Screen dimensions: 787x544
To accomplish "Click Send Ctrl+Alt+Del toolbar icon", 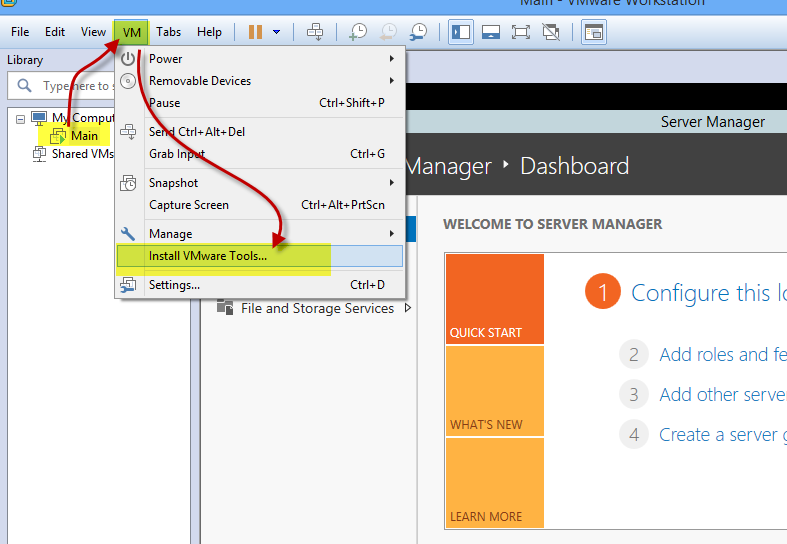I will pyautogui.click(x=315, y=32).
